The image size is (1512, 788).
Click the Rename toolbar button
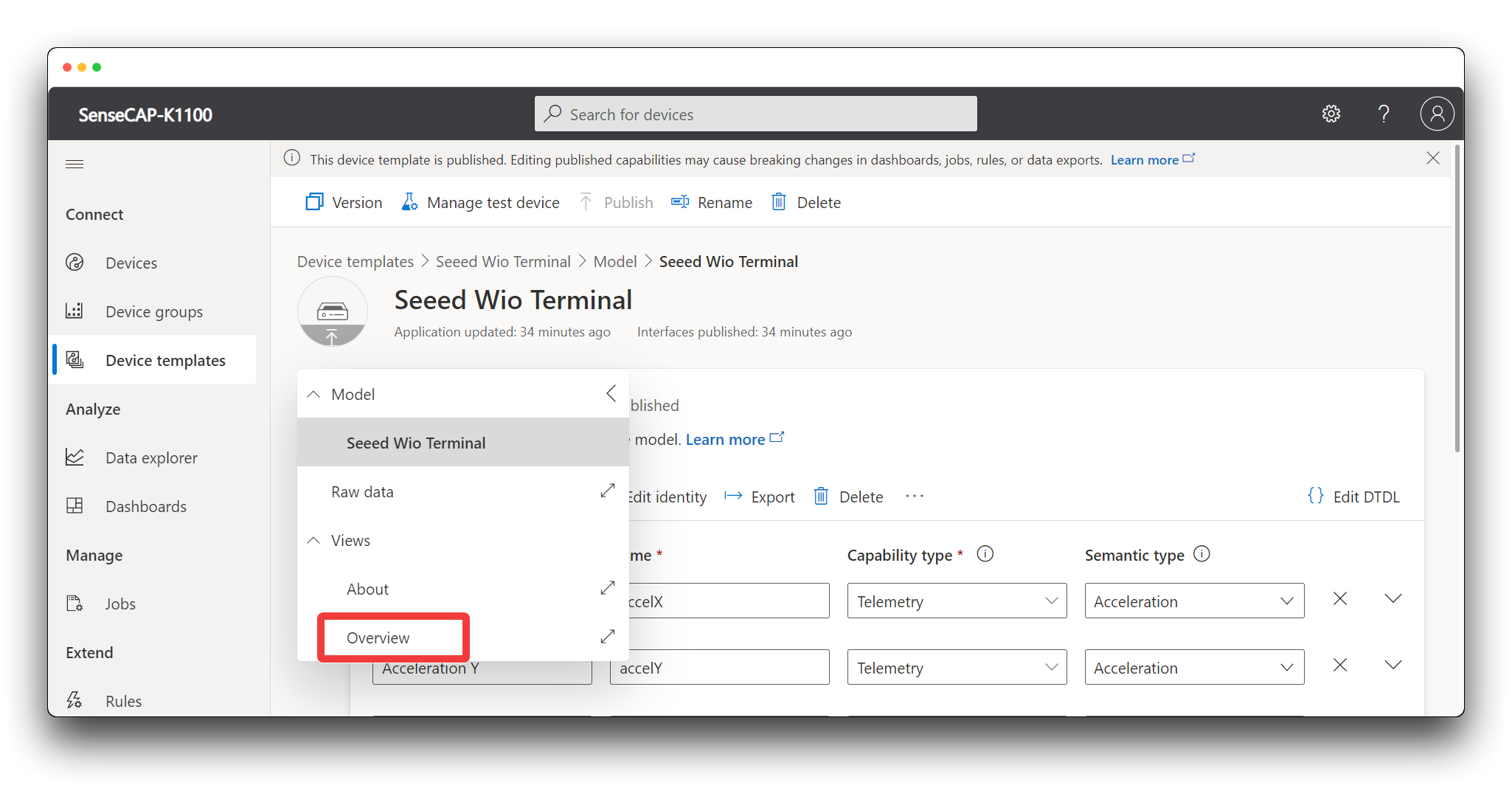click(x=712, y=202)
